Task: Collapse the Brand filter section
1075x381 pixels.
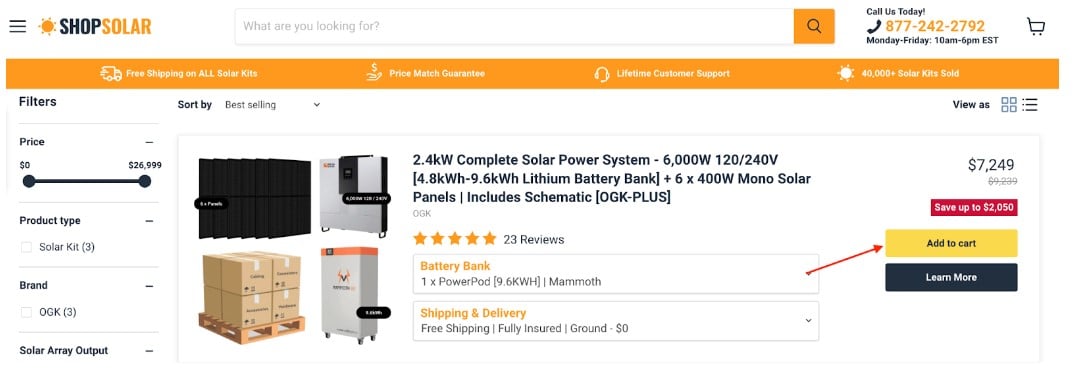Action: coord(149,286)
